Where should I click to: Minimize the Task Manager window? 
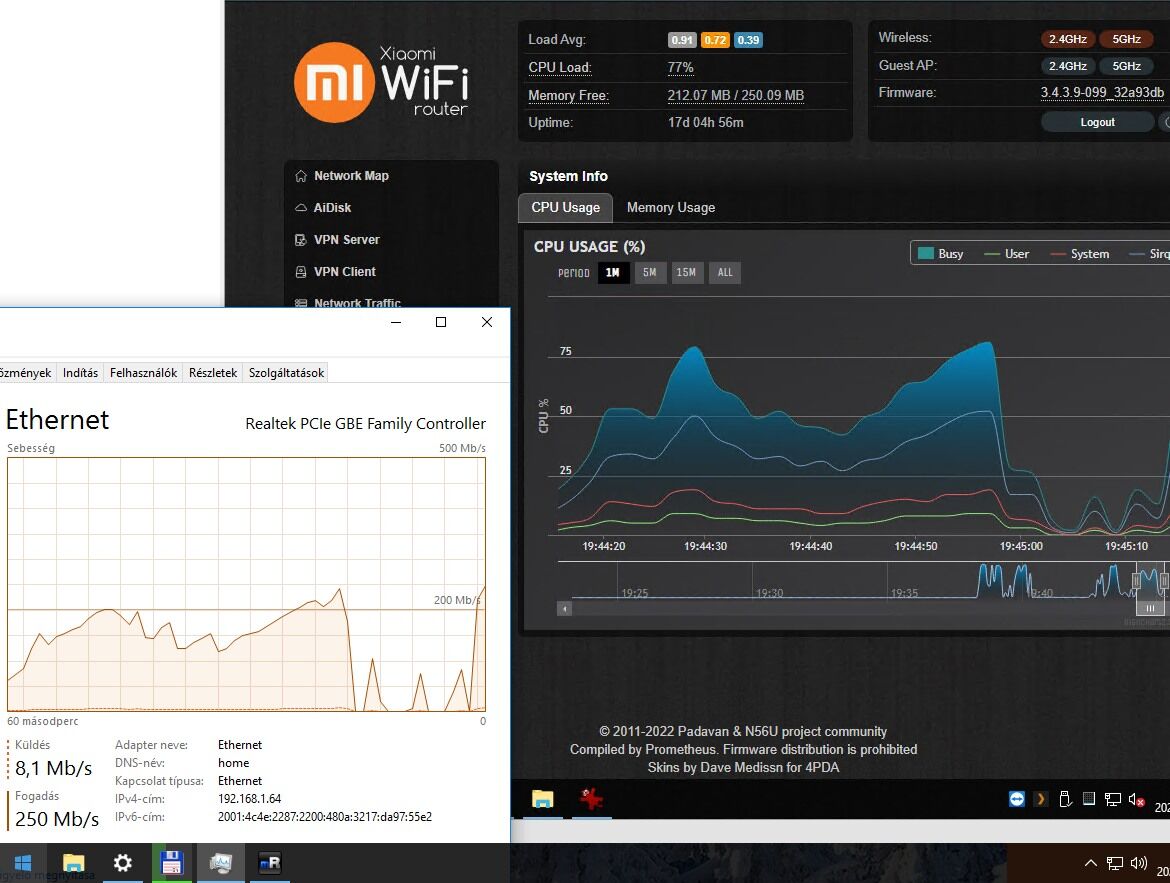tap(396, 322)
